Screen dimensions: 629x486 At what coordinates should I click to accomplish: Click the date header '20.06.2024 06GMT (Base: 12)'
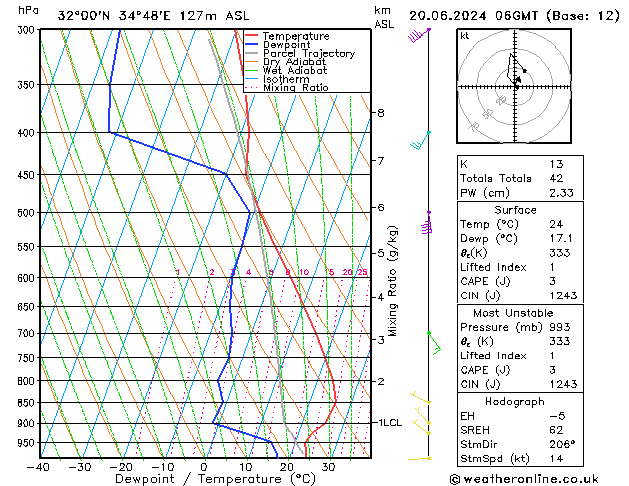pos(514,16)
